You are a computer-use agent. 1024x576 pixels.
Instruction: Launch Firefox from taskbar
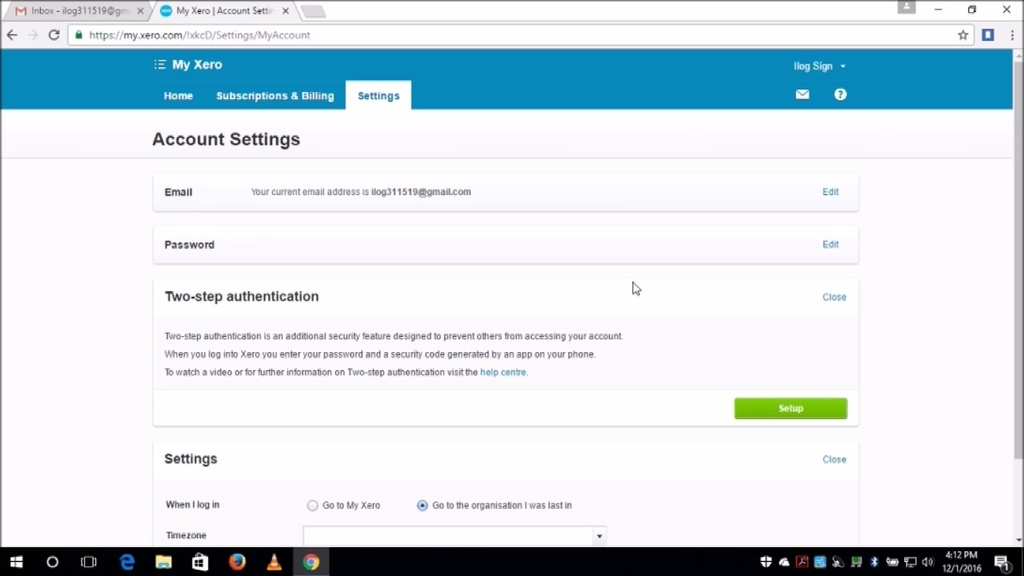pyautogui.click(x=237, y=562)
